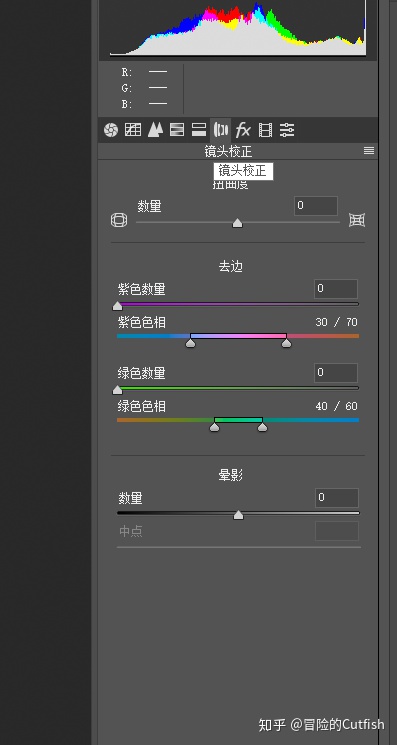Click the B: readout label

pos(127,104)
